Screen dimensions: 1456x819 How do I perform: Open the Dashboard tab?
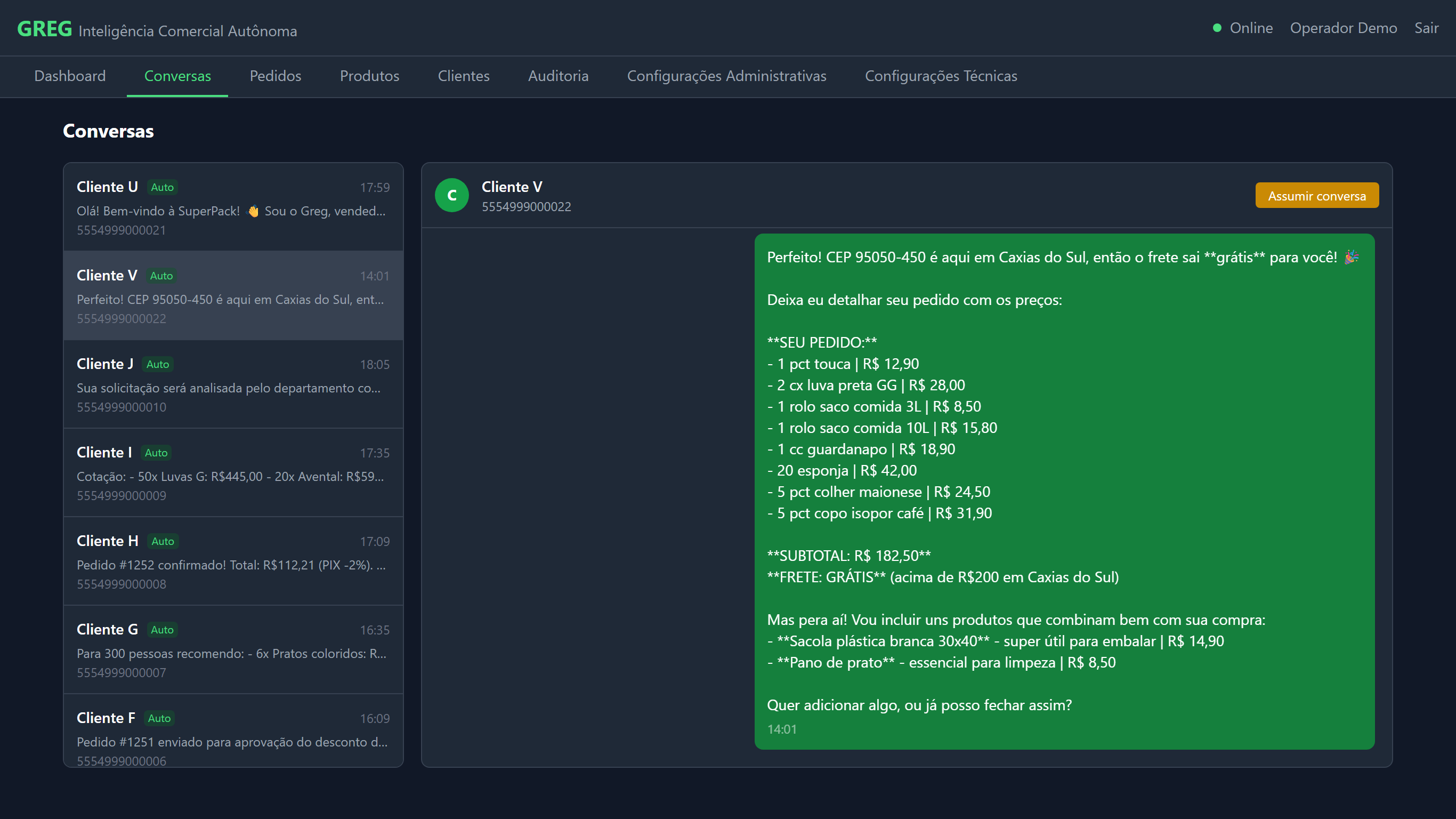tap(70, 76)
